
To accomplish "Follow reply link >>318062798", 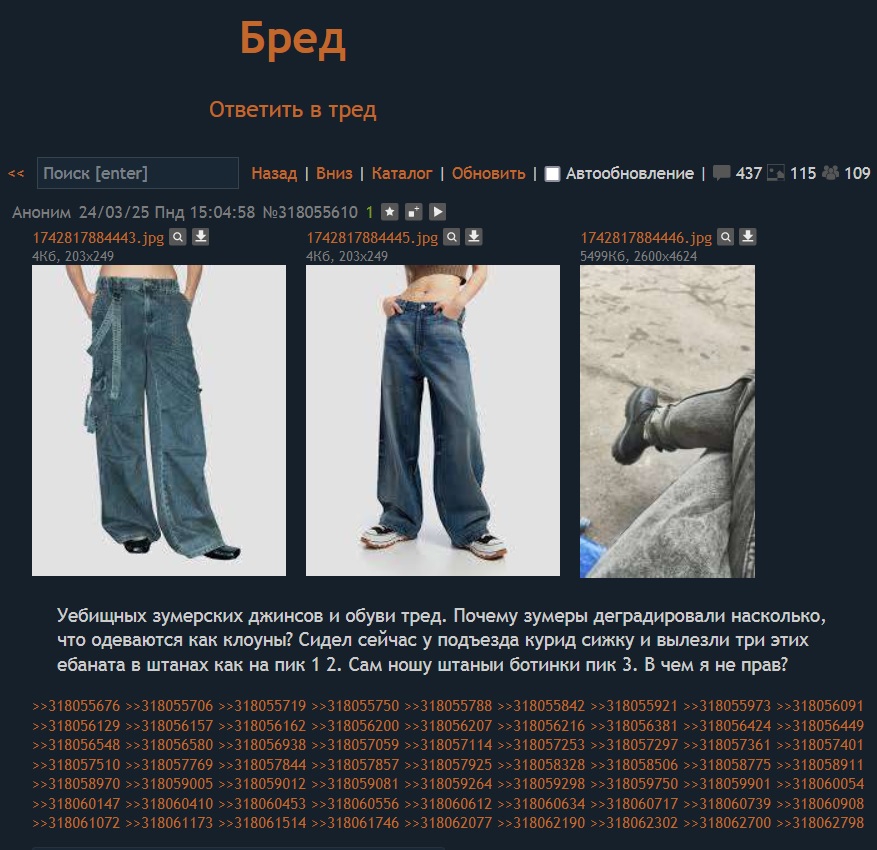I will click(820, 824).
